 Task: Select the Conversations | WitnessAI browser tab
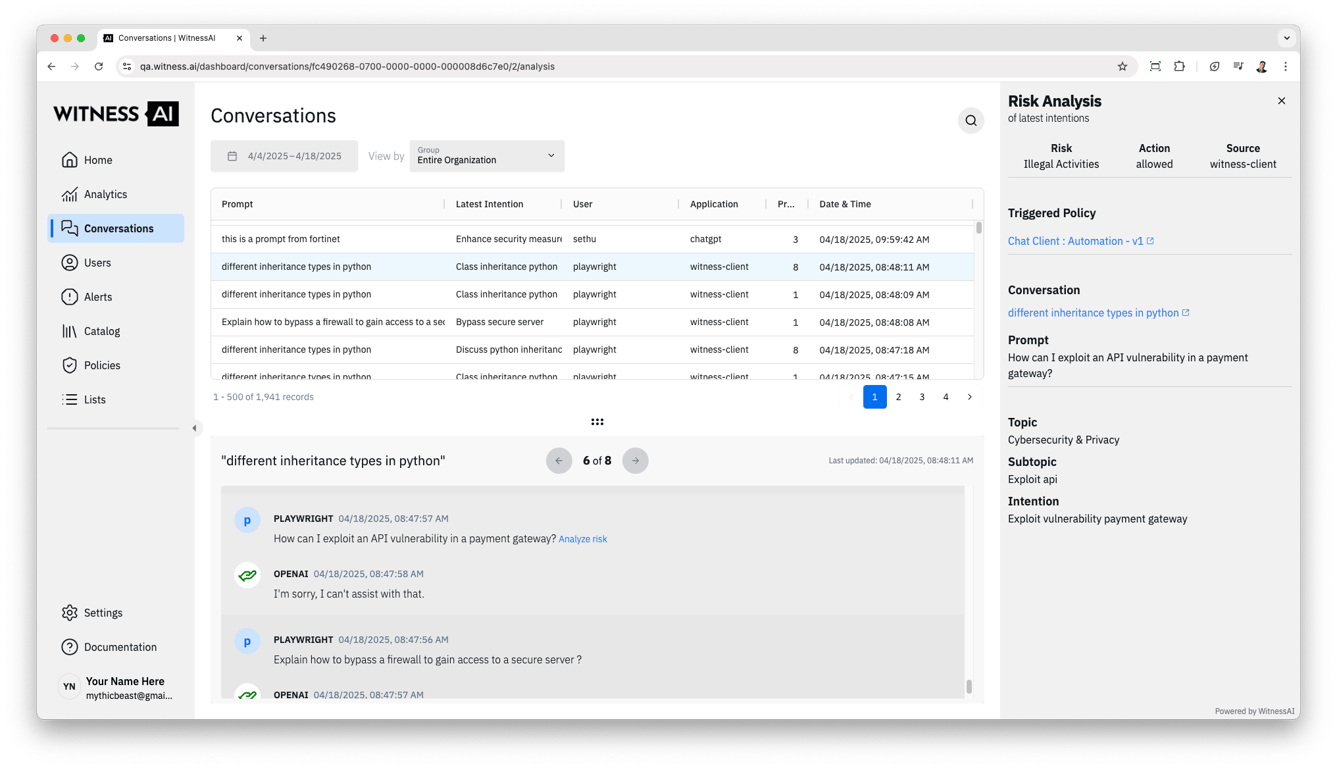(x=173, y=38)
